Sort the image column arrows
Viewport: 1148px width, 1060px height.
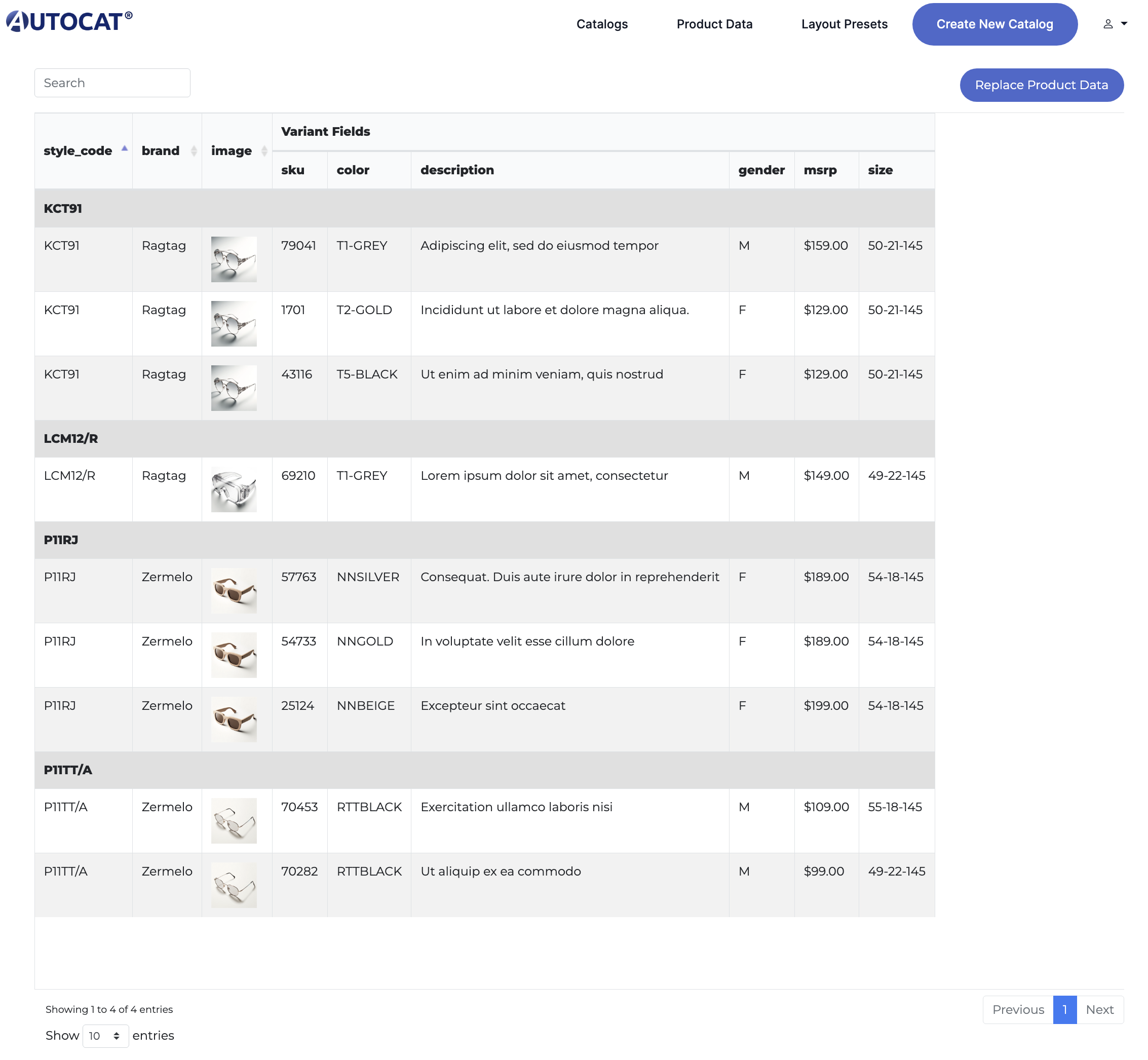tap(264, 151)
